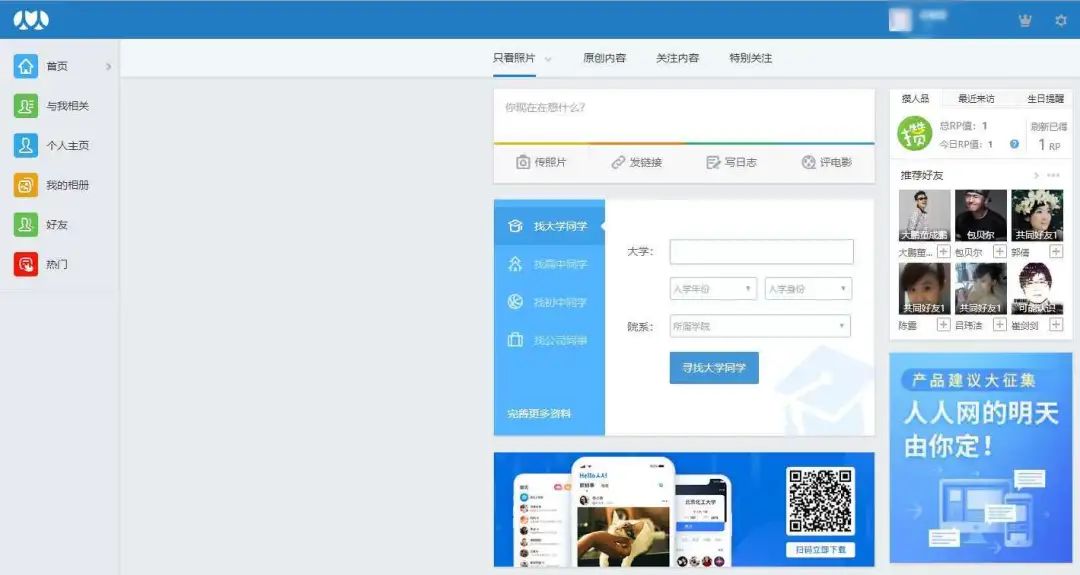Click the 传照片 label
This screenshot has height=575, width=1080.
click(550, 163)
